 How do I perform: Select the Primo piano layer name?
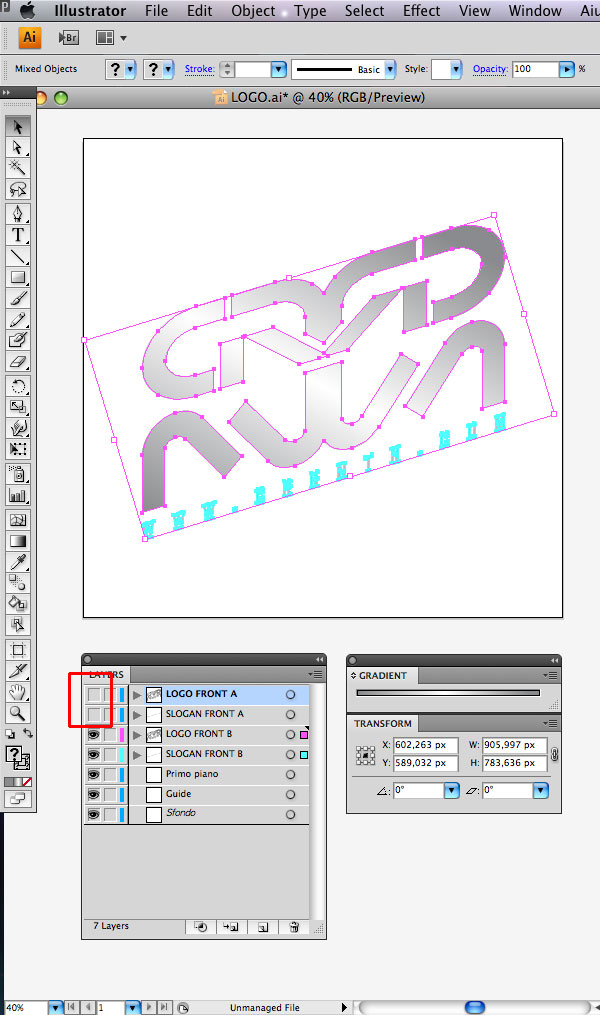(192, 774)
